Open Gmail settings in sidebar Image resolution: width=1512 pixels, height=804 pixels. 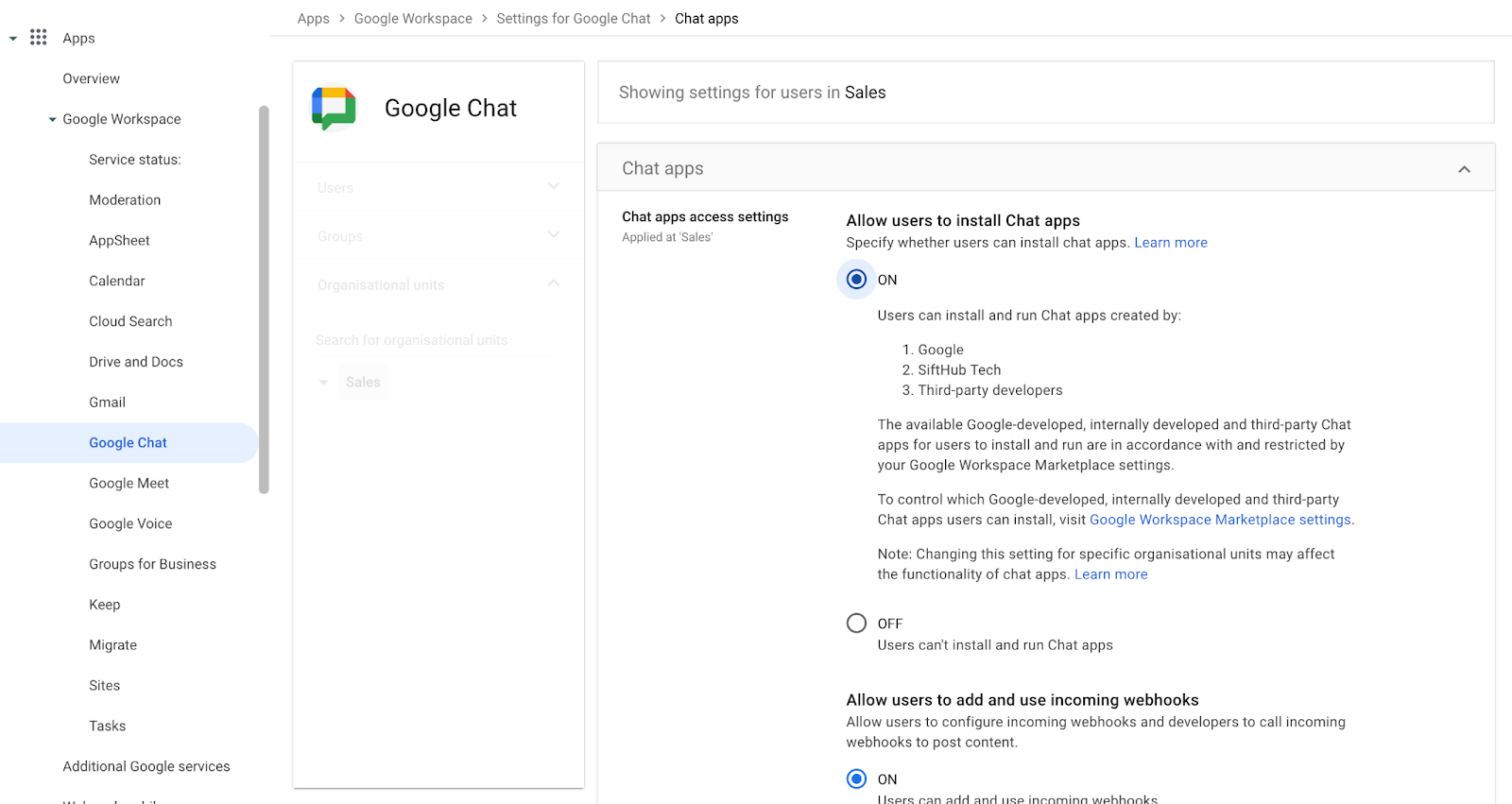coord(107,402)
